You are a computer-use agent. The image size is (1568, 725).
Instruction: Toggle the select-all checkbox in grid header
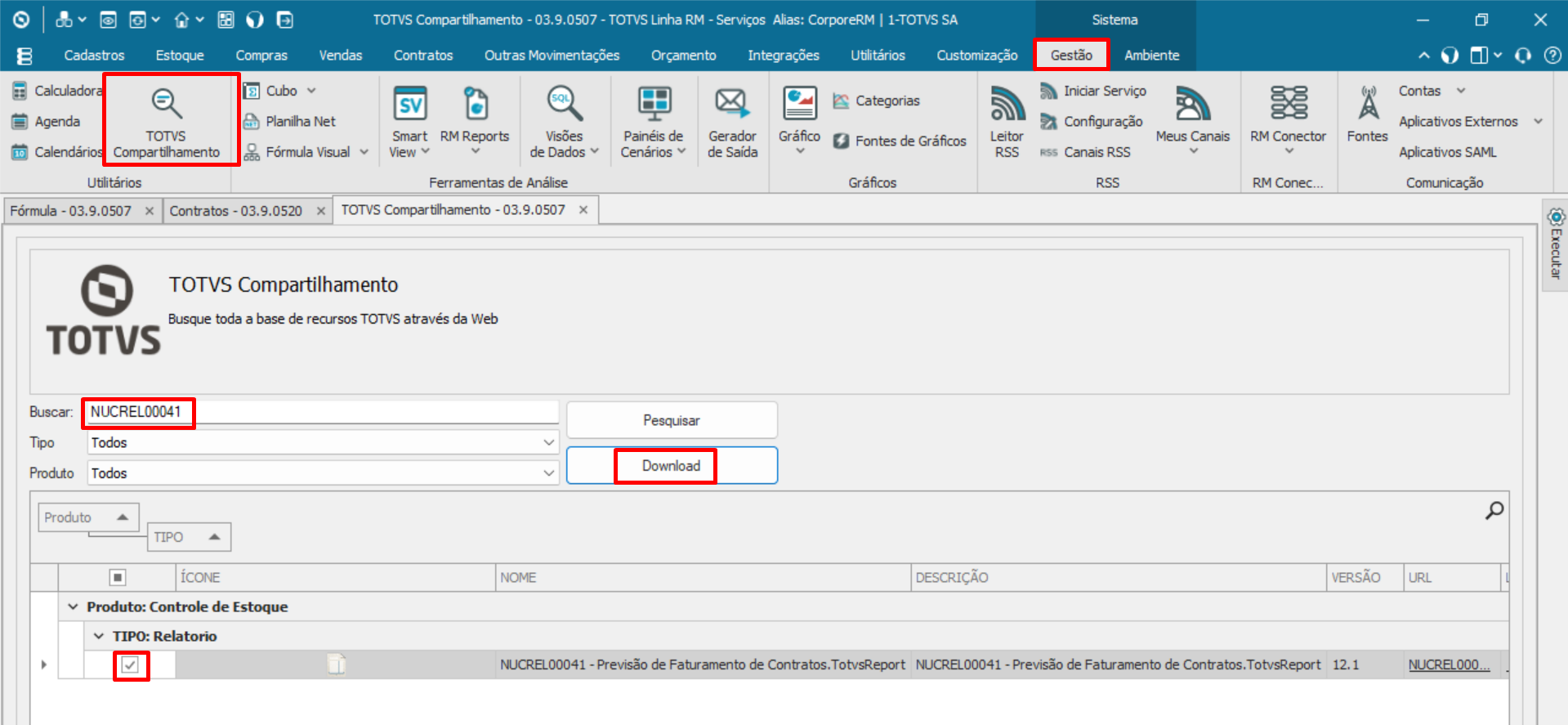(x=118, y=578)
